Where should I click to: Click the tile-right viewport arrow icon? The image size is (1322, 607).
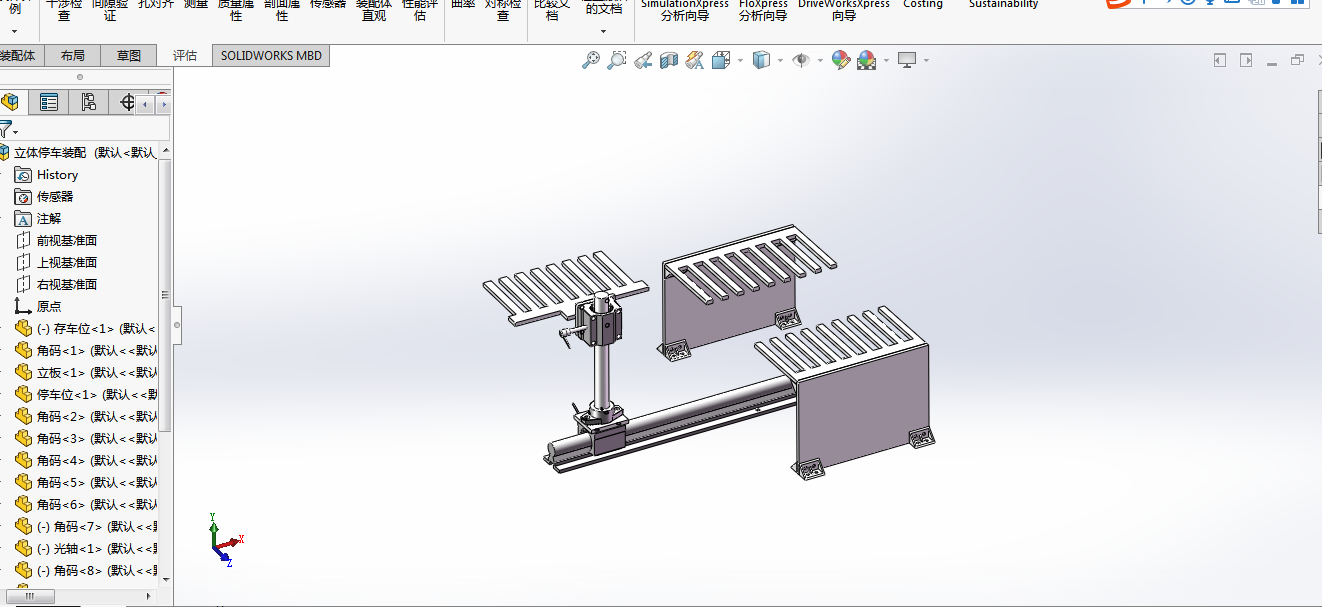click(1246, 60)
